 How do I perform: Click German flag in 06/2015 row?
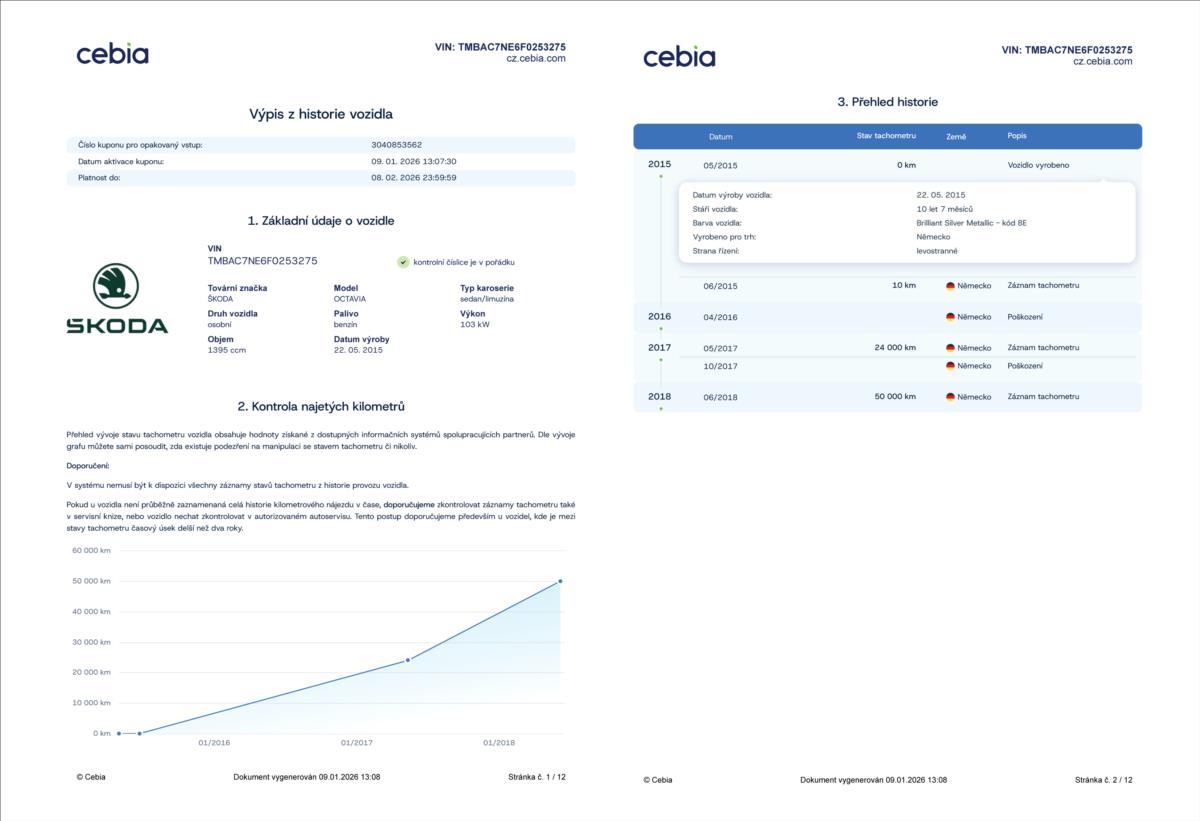950,286
